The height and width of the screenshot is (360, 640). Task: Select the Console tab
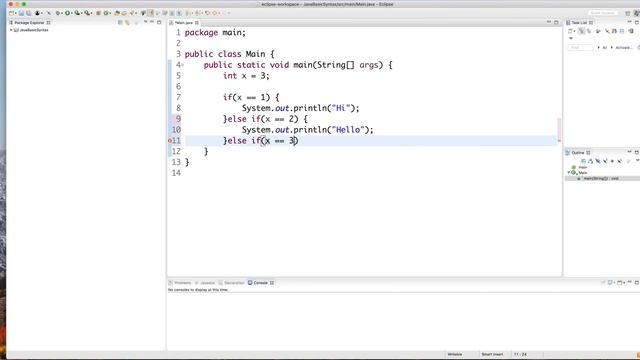pos(260,282)
